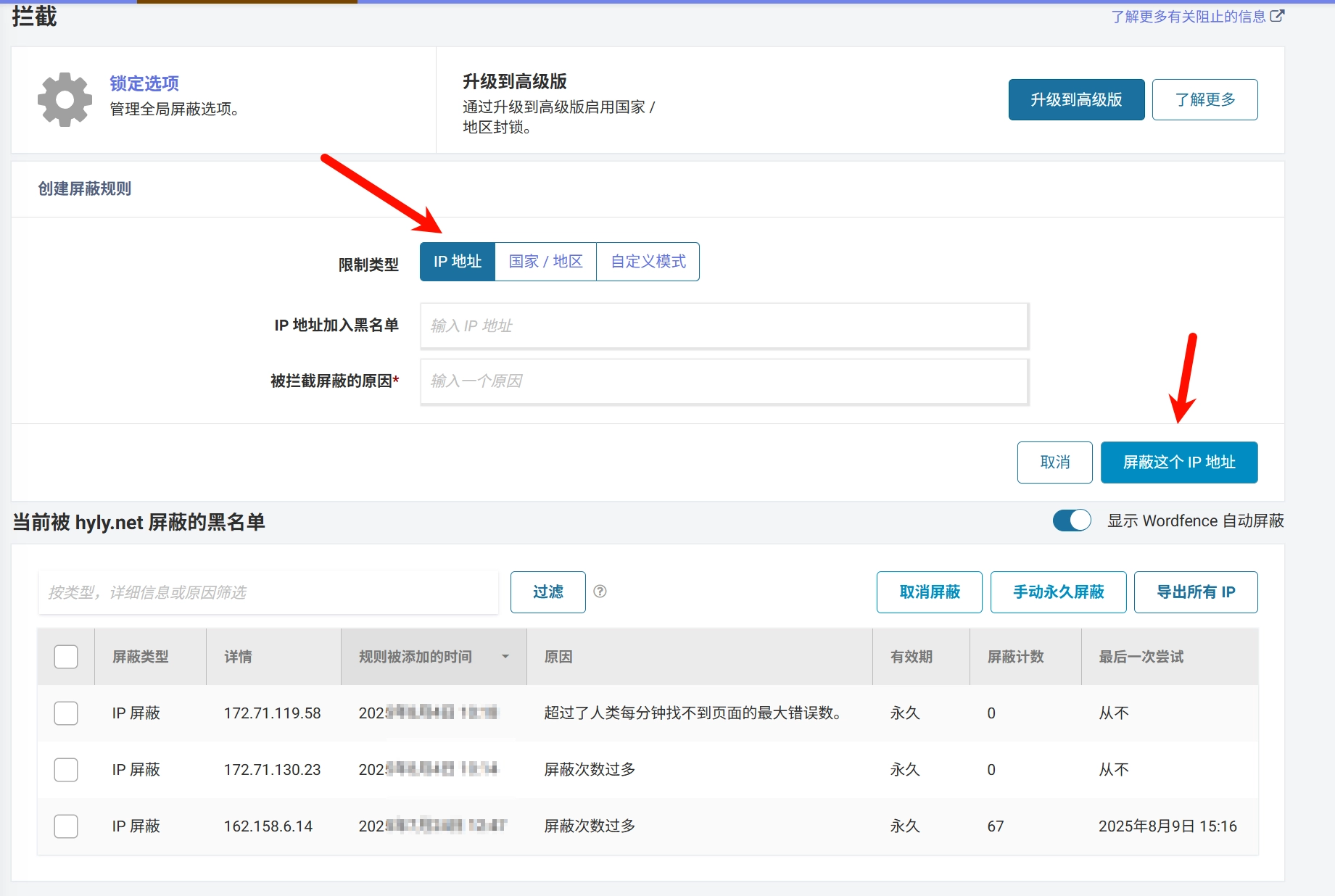Focus the 按类型 filter search field
The width and height of the screenshot is (1335, 896).
[268, 592]
